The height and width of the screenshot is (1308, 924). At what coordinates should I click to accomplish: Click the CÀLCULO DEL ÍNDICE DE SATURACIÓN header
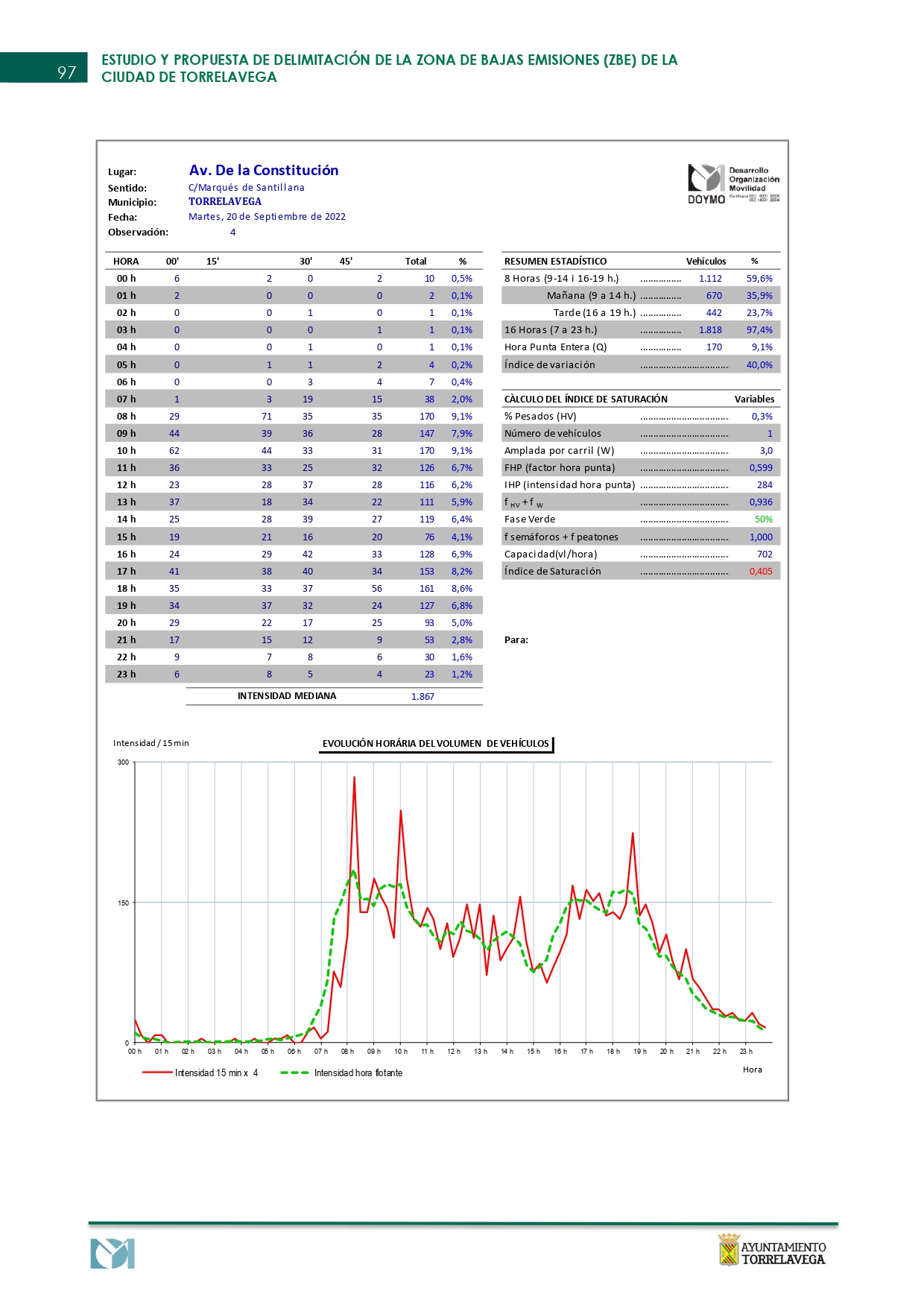tap(586, 399)
